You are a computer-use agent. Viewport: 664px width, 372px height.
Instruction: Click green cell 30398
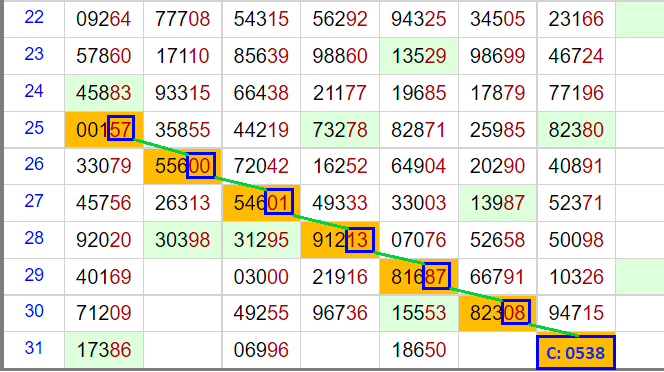(x=183, y=240)
